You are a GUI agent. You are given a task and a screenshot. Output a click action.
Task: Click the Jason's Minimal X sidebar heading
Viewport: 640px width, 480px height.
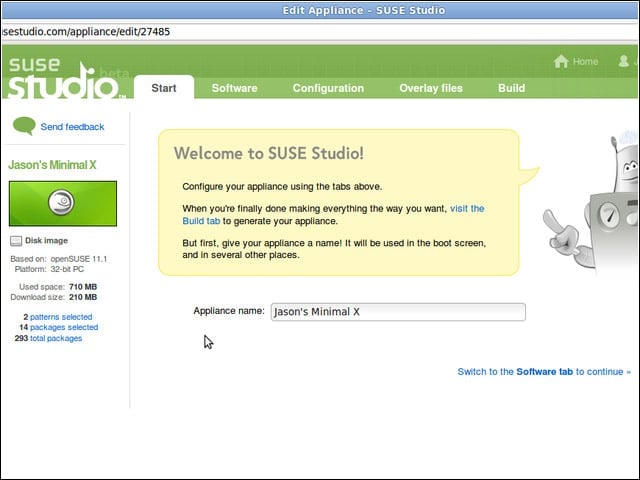tap(52, 165)
